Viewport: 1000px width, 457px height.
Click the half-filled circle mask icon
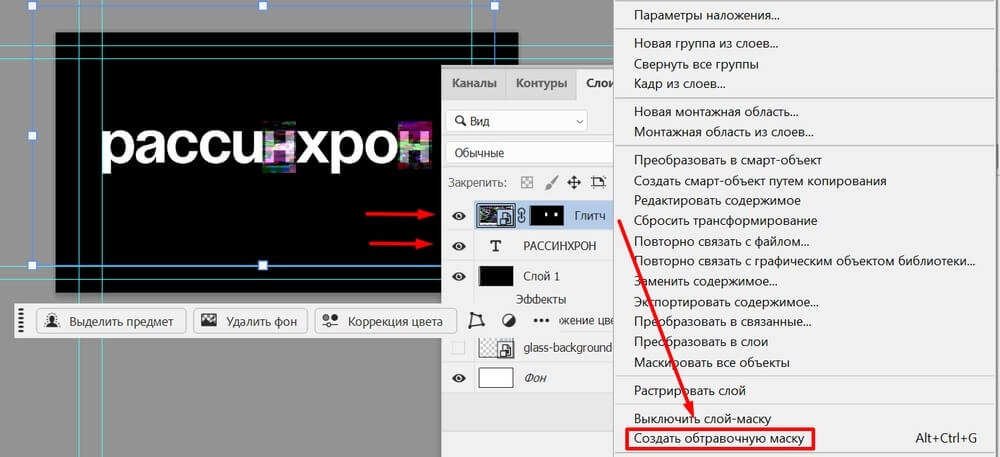[508, 321]
